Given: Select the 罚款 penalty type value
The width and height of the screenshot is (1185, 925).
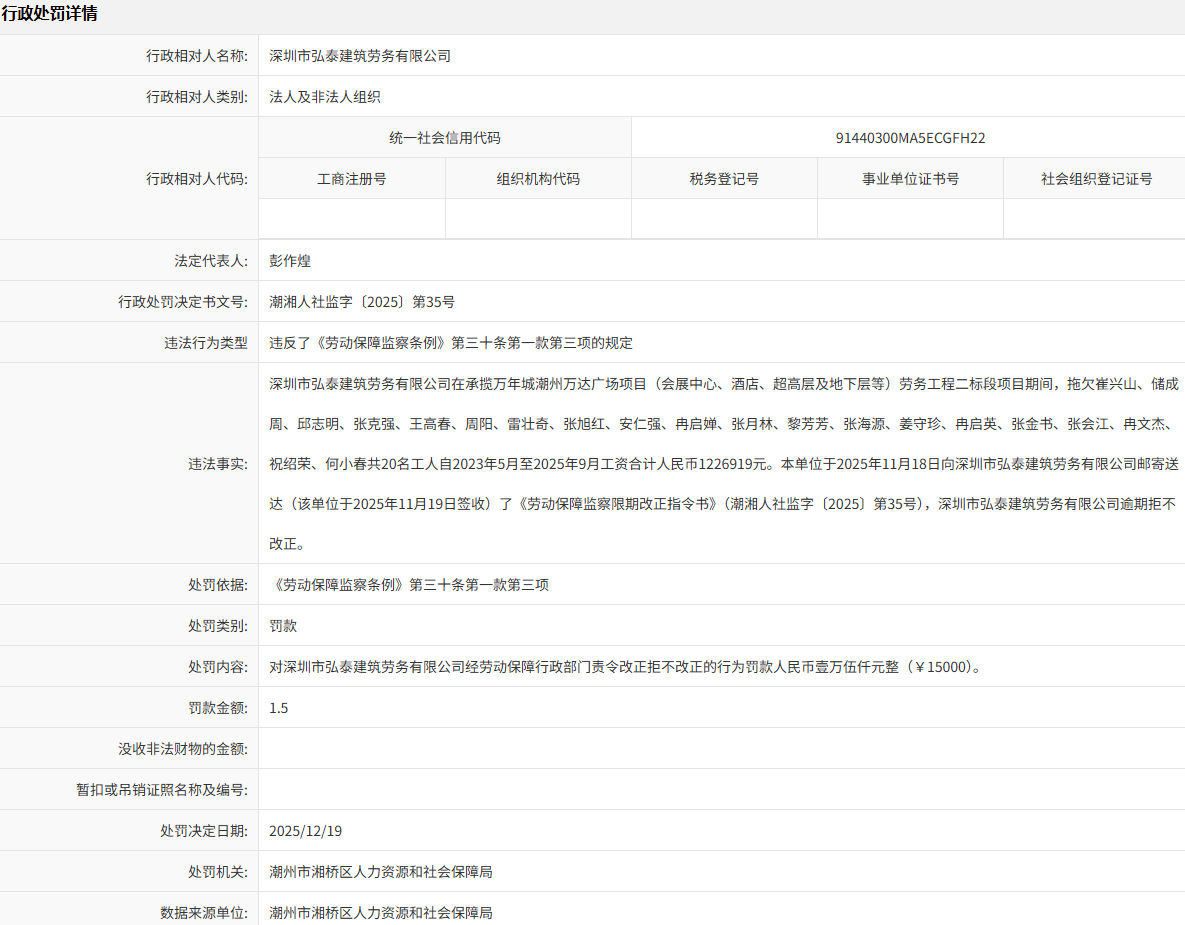Looking at the screenshot, I should 283,626.
